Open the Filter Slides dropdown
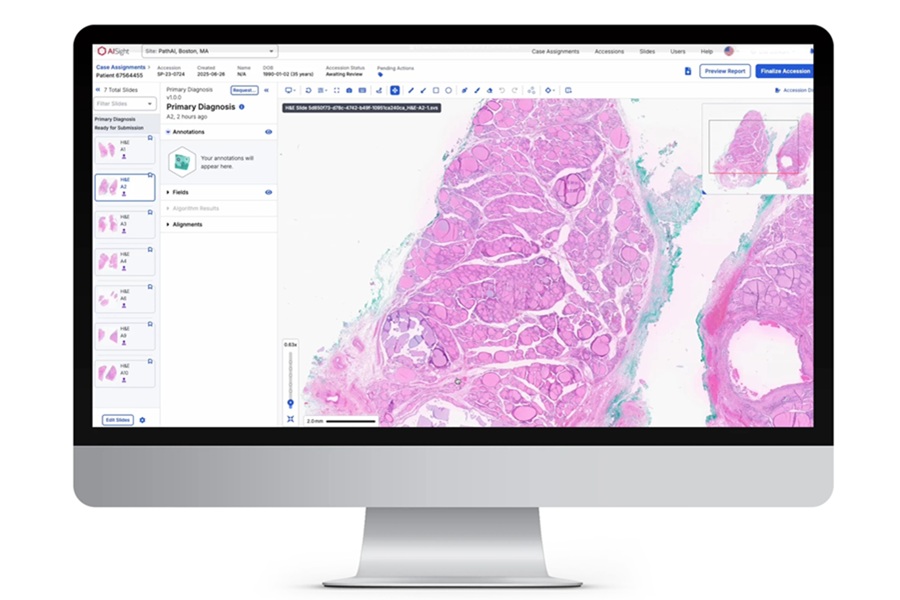 coord(125,104)
